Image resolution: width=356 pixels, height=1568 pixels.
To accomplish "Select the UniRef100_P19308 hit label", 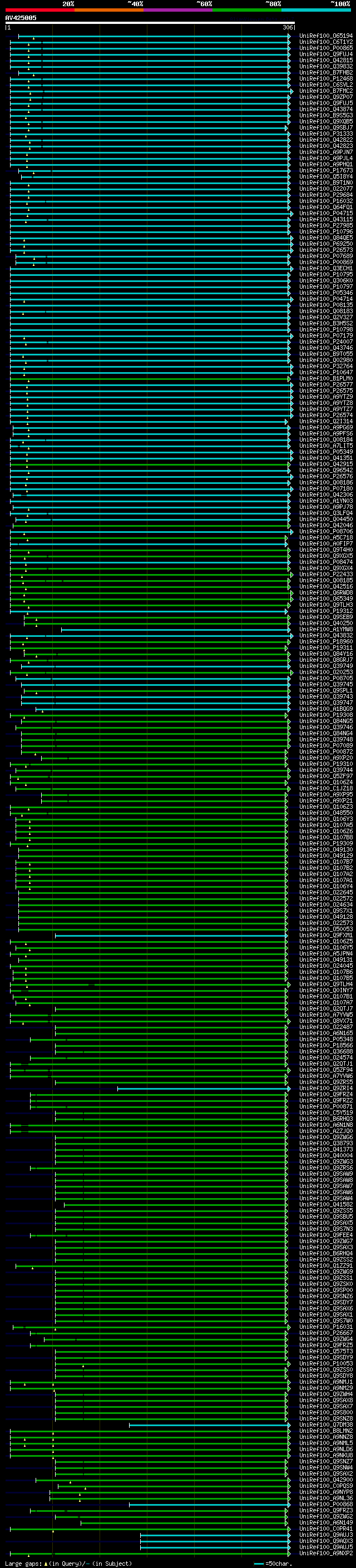I will point(325,715).
